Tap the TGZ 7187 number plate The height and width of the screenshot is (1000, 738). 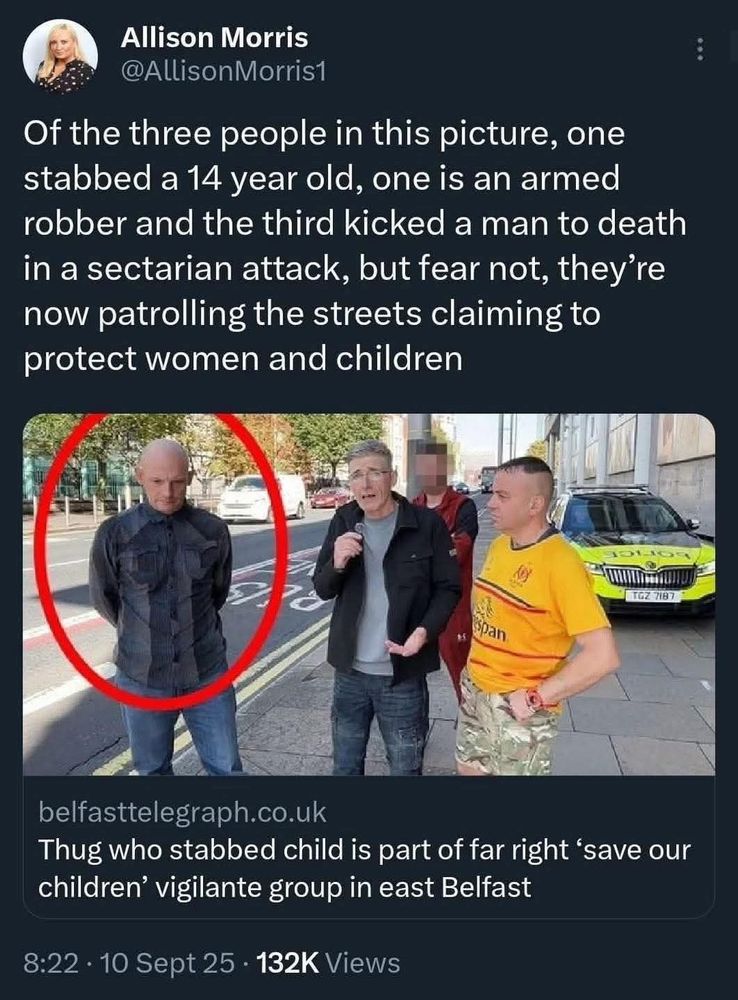[x=654, y=597]
